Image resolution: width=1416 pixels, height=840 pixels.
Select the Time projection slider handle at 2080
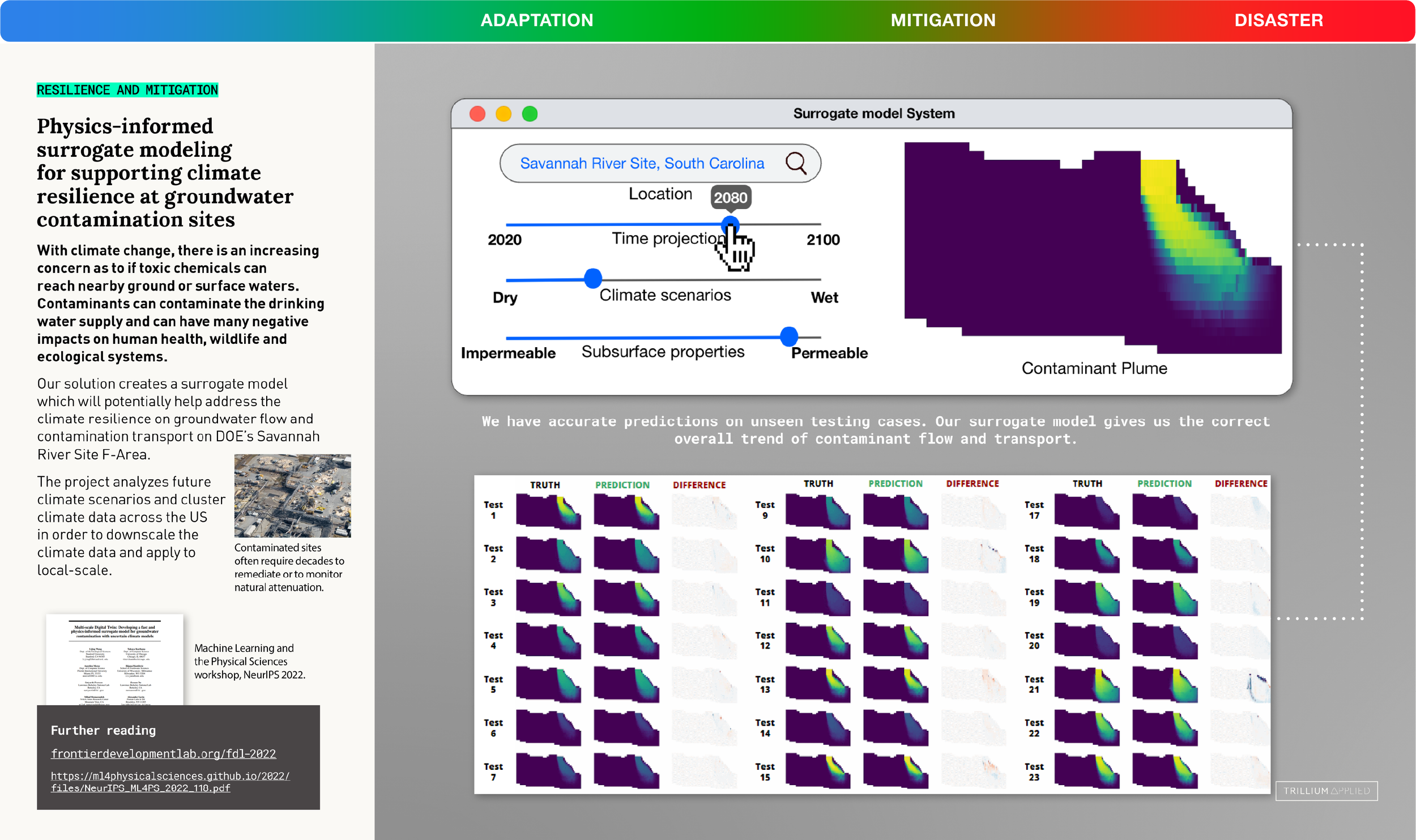click(x=731, y=224)
